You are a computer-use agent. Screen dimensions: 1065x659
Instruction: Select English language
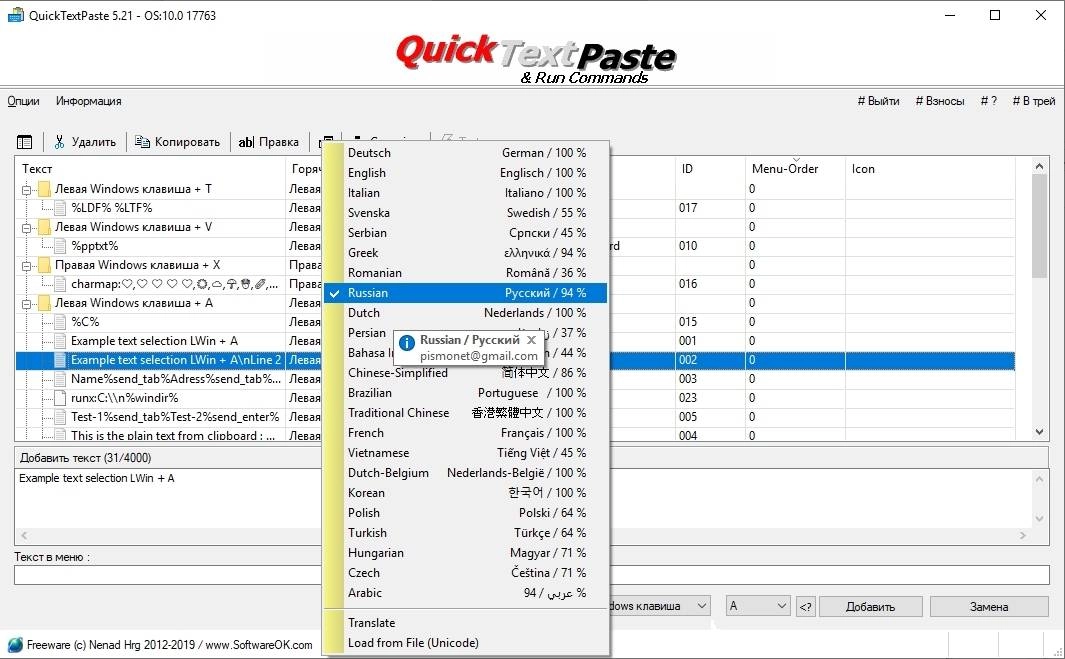467,173
